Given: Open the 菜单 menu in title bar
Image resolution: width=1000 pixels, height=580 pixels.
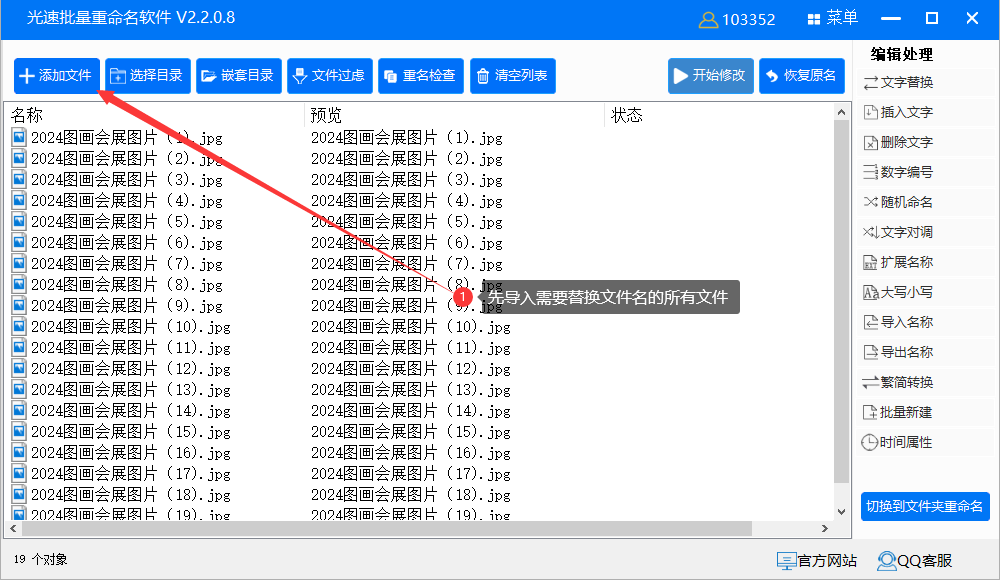Looking at the screenshot, I should click(x=832, y=19).
